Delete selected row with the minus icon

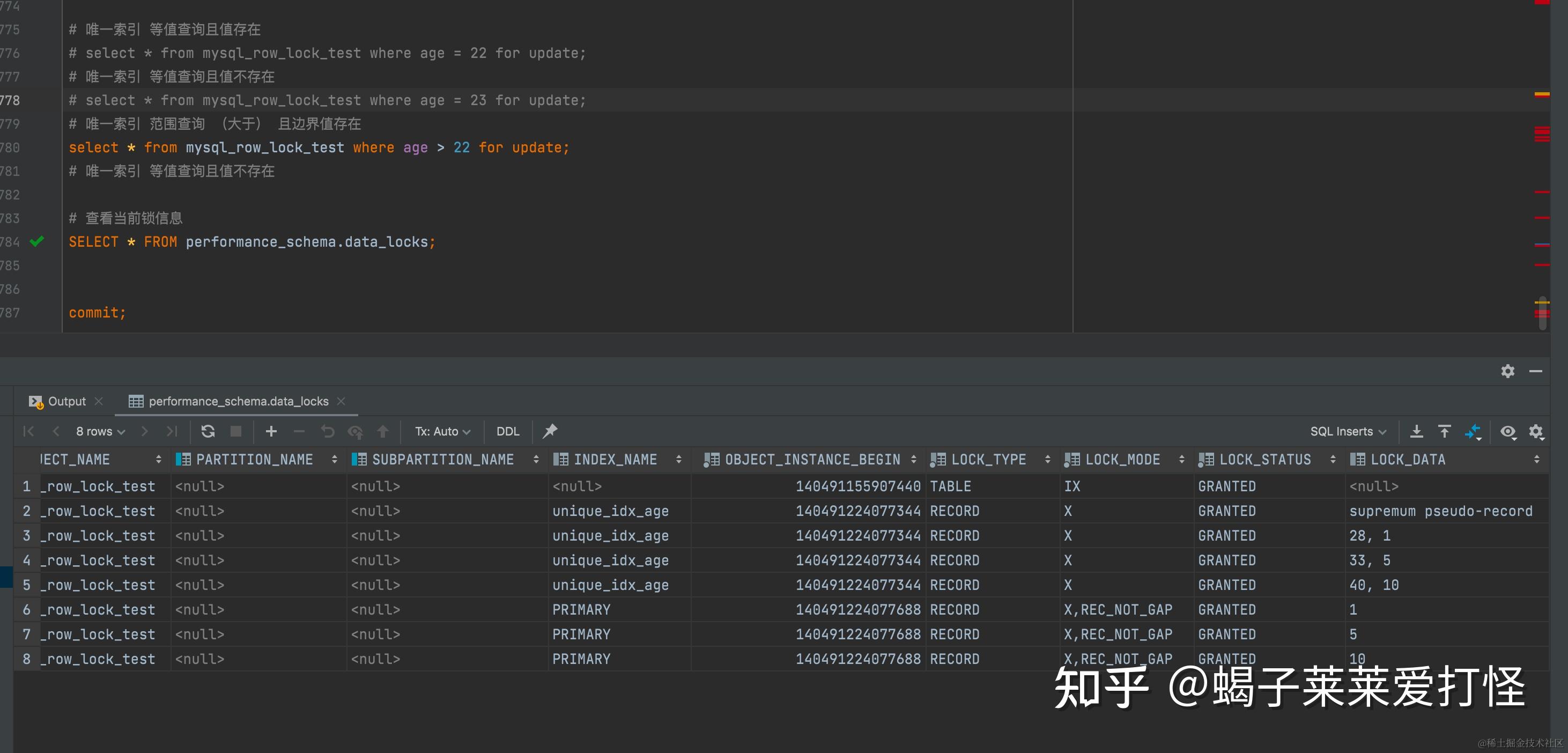(298, 431)
